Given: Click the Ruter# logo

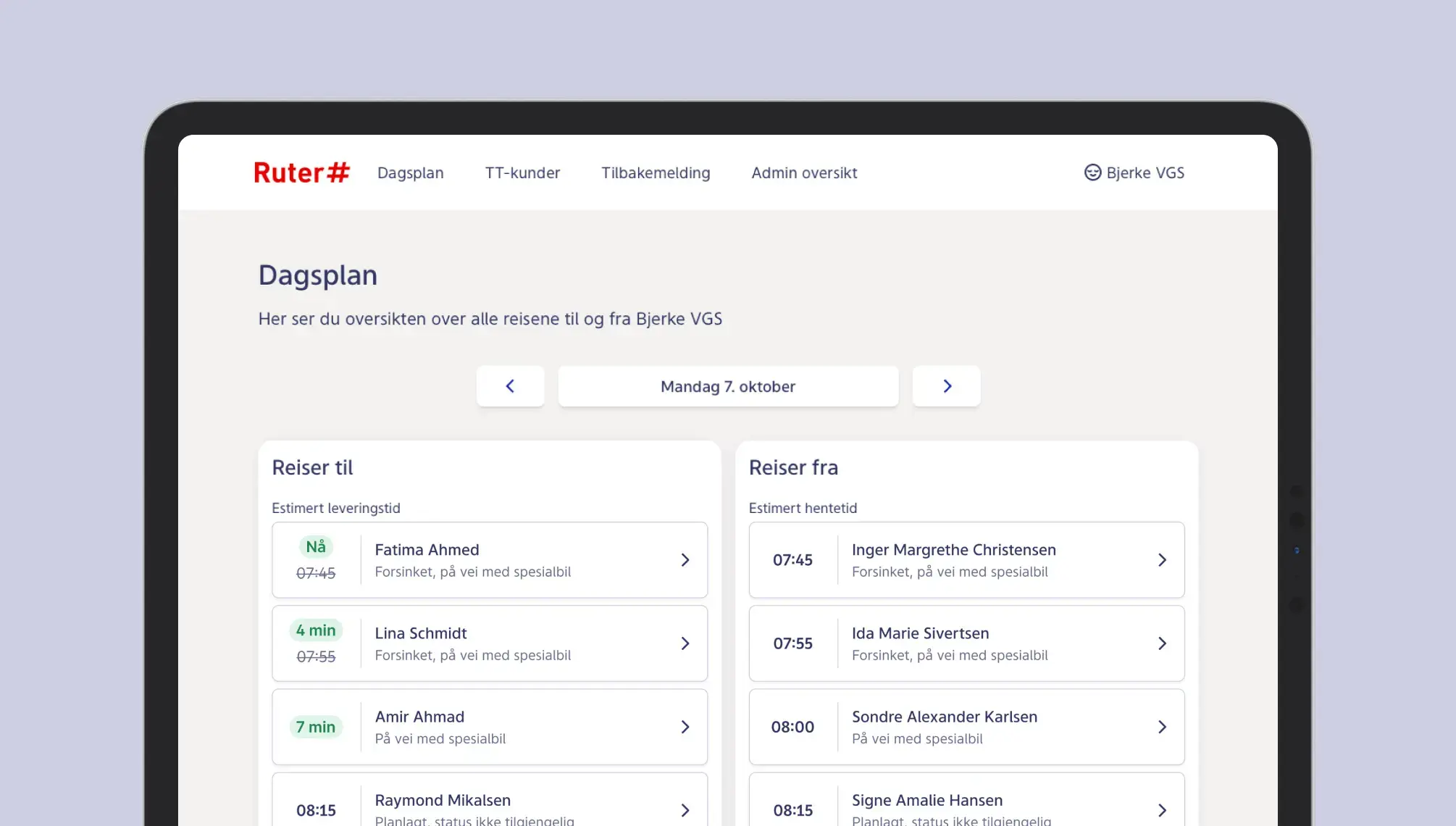Looking at the screenshot, I should point(301,172).
